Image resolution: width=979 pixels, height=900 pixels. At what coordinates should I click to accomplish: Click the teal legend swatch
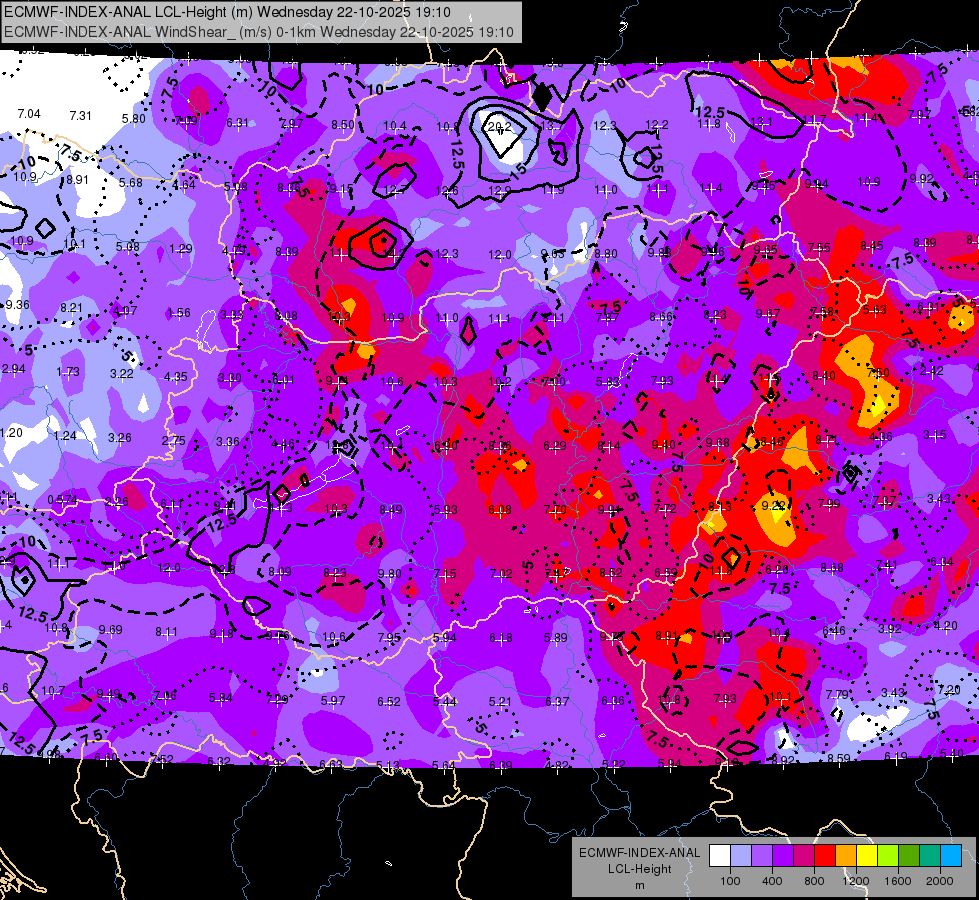[x=930, y=855]
